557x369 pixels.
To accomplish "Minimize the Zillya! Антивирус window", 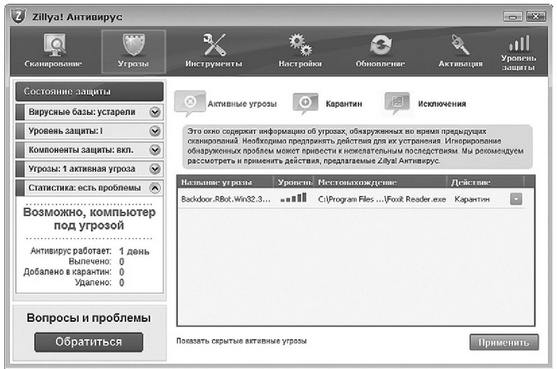I will [513, 16].
